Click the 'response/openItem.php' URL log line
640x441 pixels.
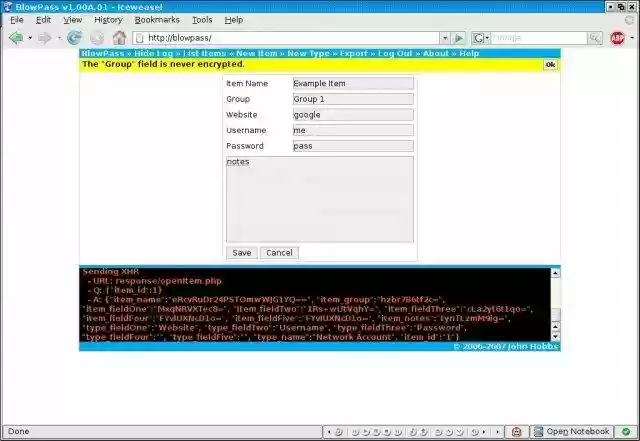point(155,281)
